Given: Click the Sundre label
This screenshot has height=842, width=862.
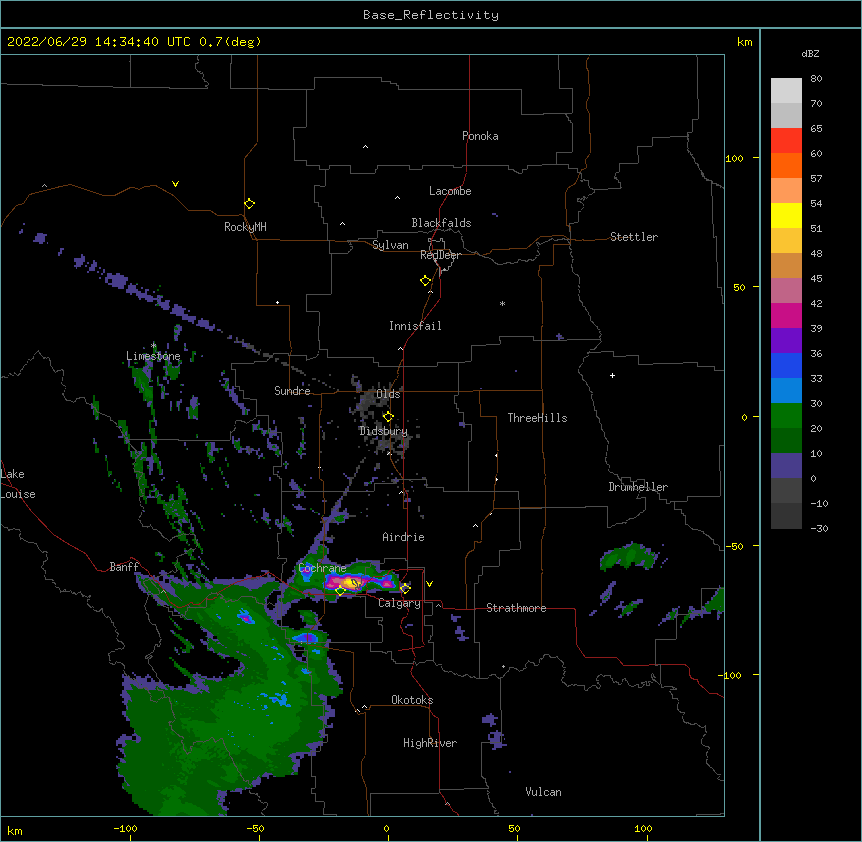Looking at the screenshot, I should [292, 391].
